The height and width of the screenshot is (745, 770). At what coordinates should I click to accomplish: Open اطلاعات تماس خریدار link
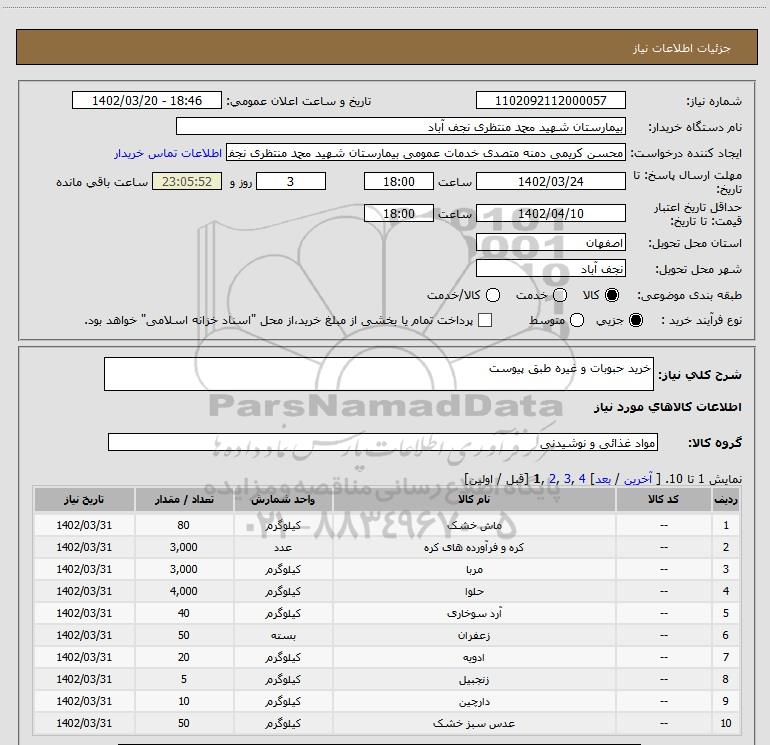[x=168, y=153]
